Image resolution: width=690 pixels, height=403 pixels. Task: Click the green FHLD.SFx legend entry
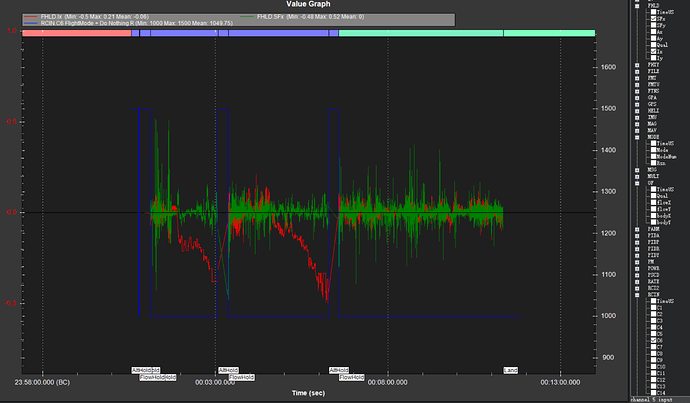(x=302, y=17)
